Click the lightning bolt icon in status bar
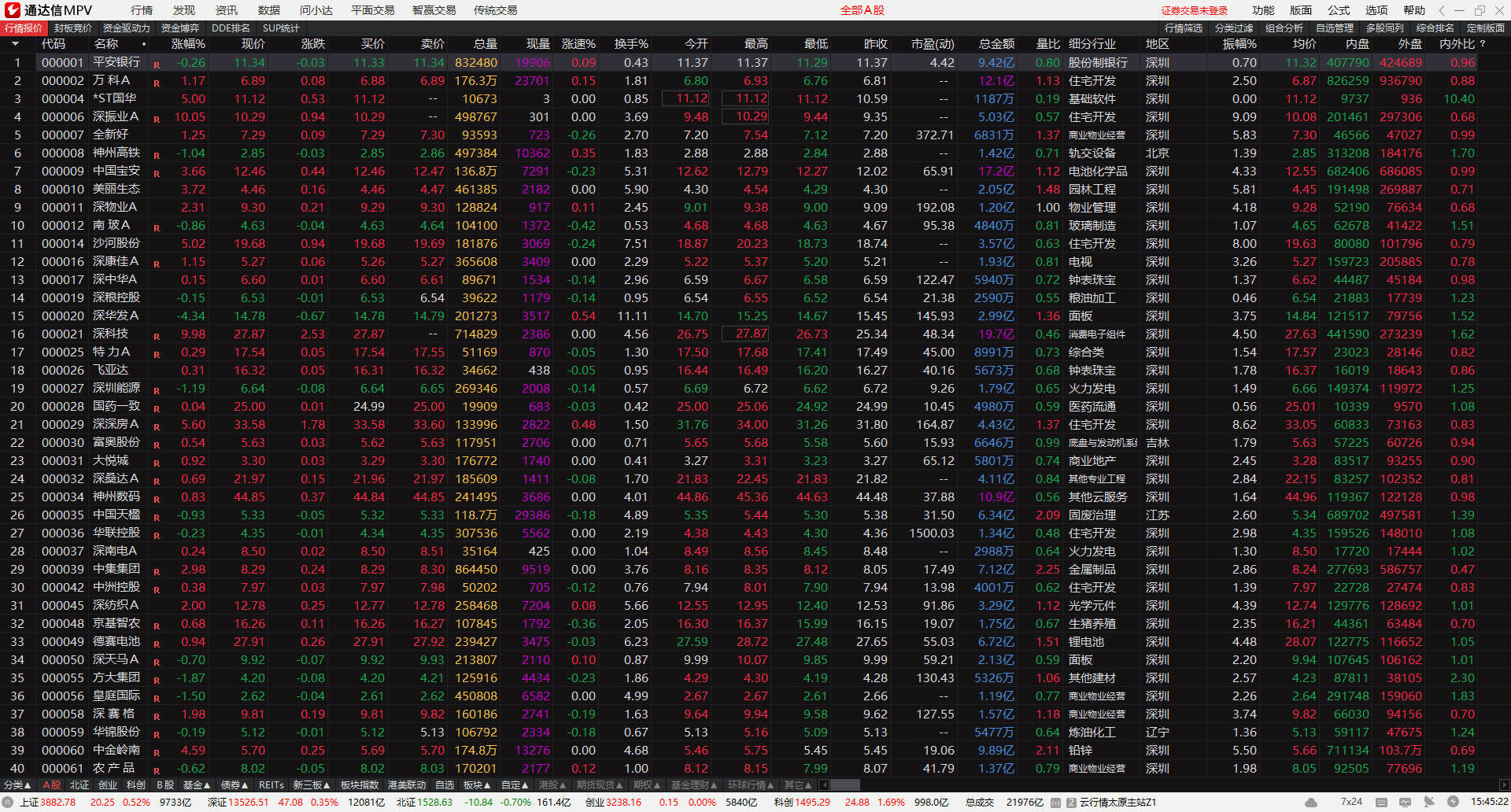The width and height of the screenshot is (1511, 812). coord(1452,803)
